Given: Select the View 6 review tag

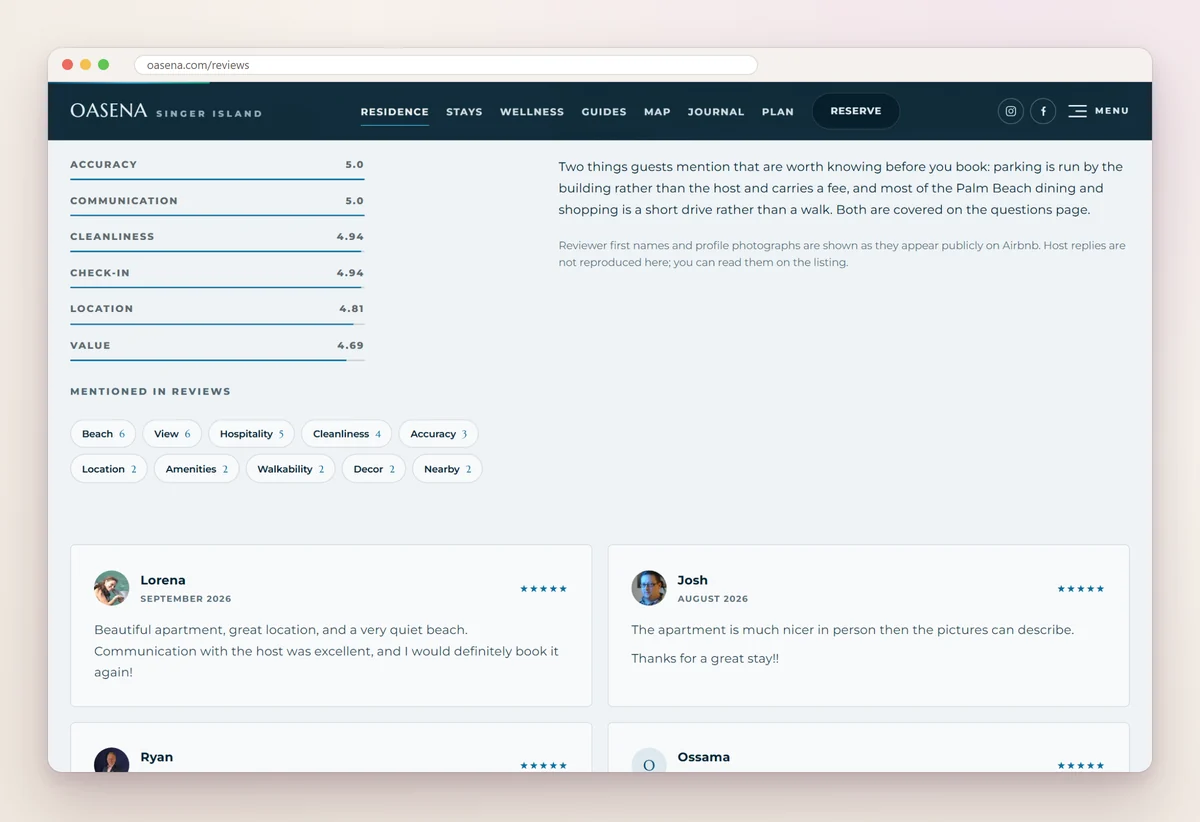Looking at the screenshot, I should (172, 434).
